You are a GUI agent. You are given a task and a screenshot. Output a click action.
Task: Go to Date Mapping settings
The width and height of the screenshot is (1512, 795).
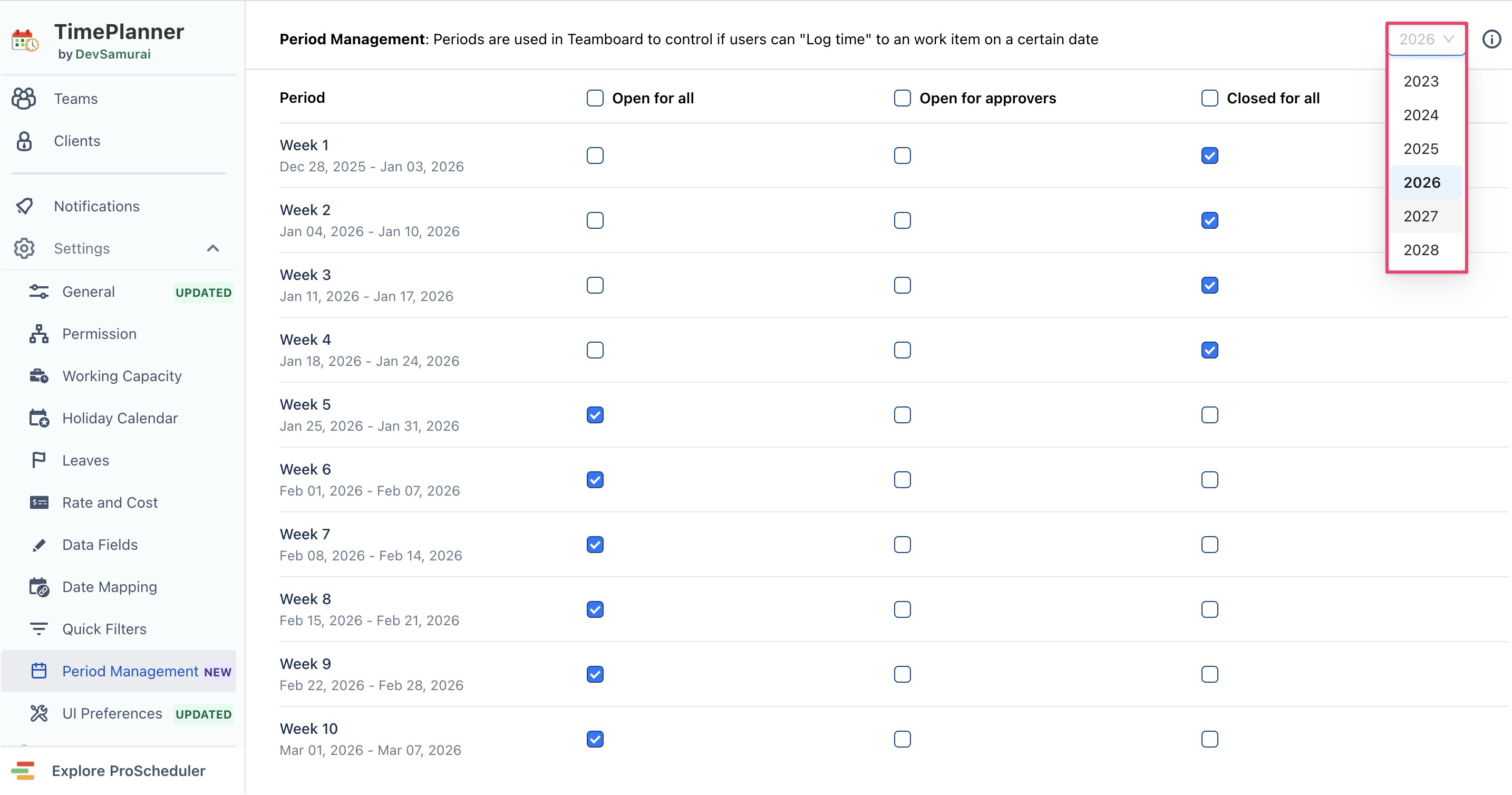(109, 587)
